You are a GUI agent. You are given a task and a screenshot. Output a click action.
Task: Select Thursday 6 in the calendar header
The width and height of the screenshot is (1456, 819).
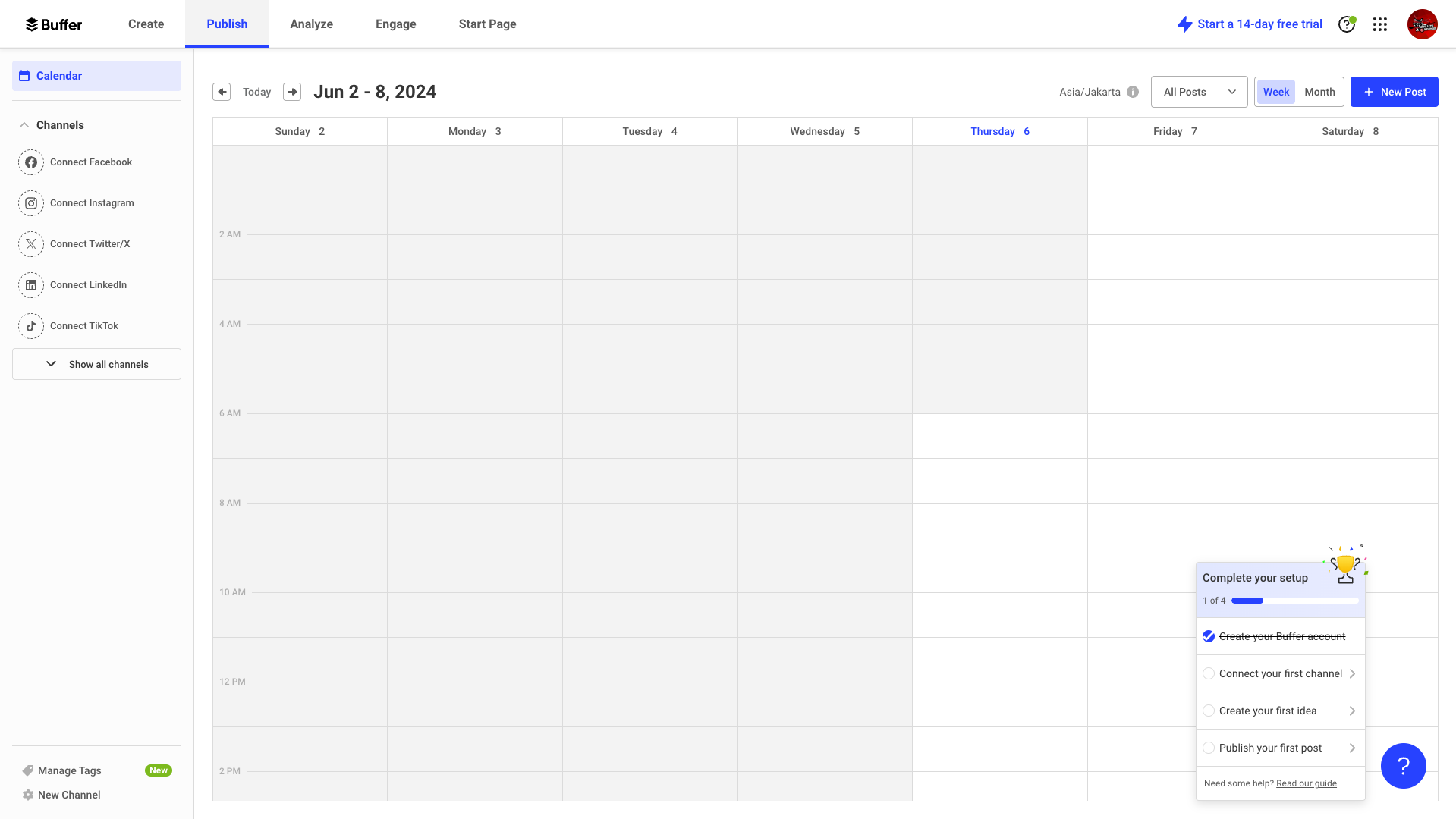click(x=999, y=130)
